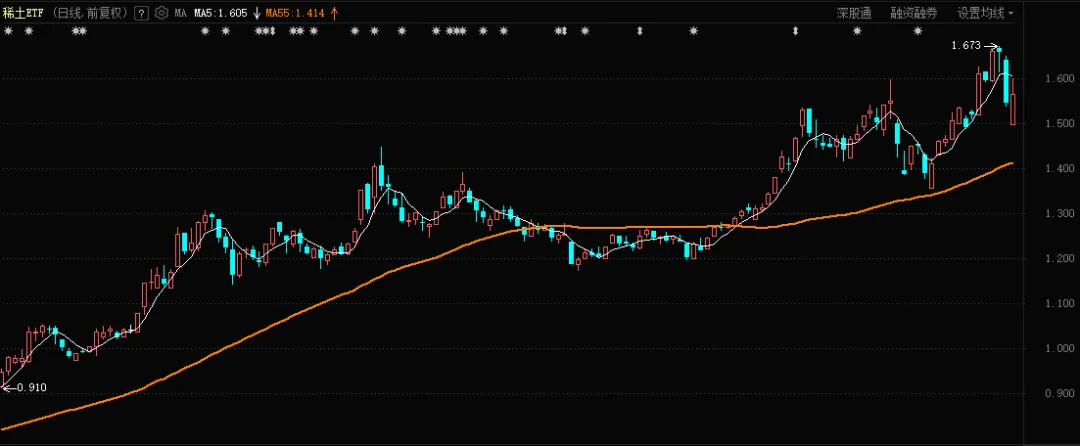Click the 1.673 high price annotation
The width and height of the screenshot is (1080, 446).
966,45
